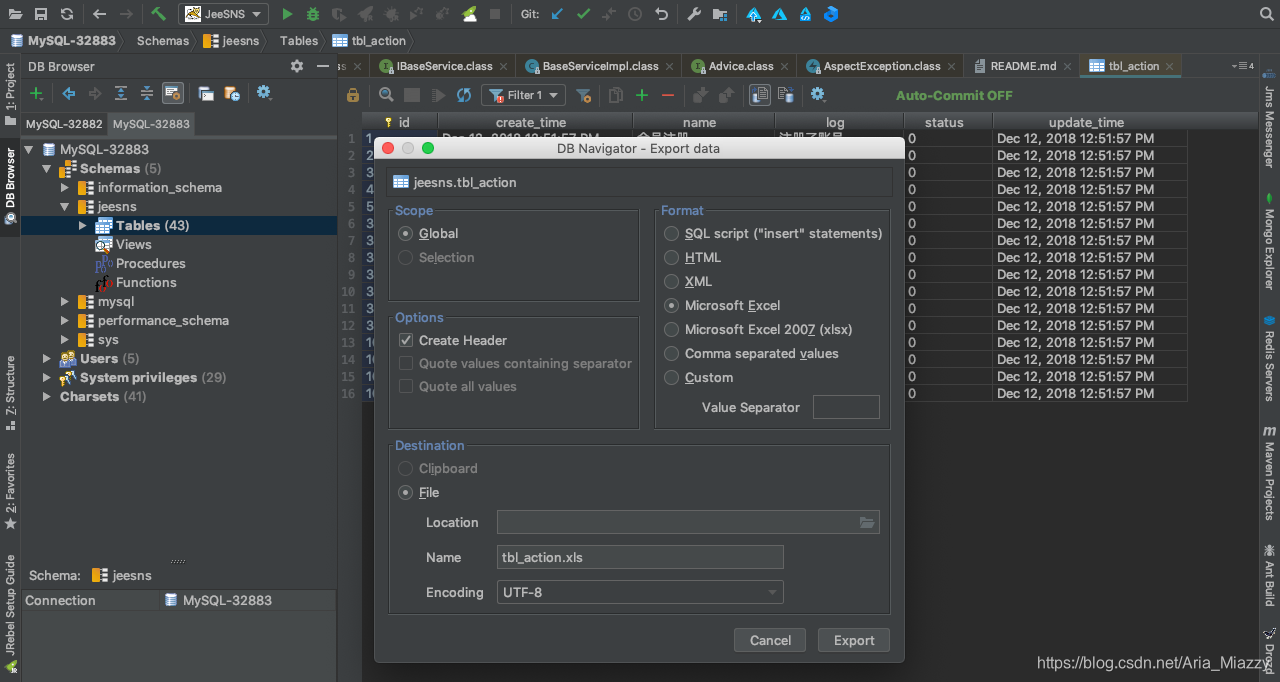The height and width of the screenshot is (682, 1280).
Task: Click the Value Separator input field
Action: point(846,407)
